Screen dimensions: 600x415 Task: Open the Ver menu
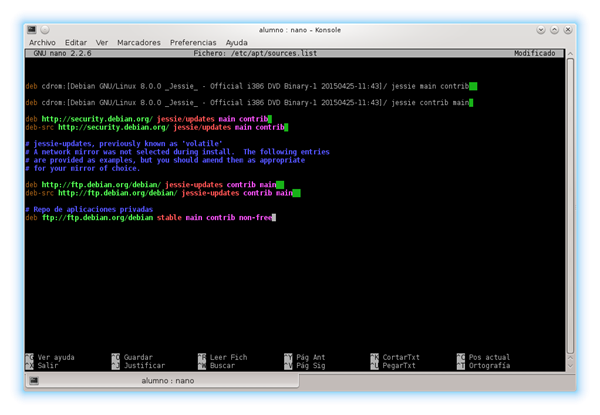[102, 42]
